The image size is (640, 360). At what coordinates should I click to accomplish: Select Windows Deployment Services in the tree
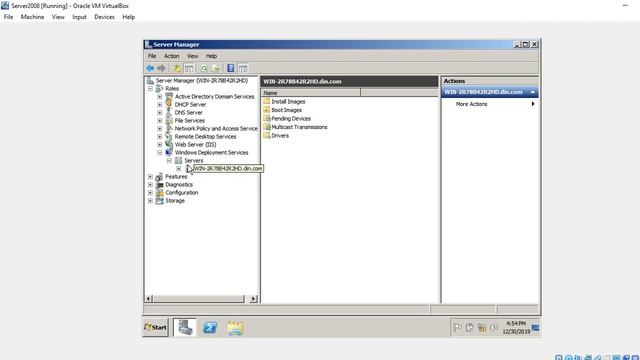coord(211,153)
